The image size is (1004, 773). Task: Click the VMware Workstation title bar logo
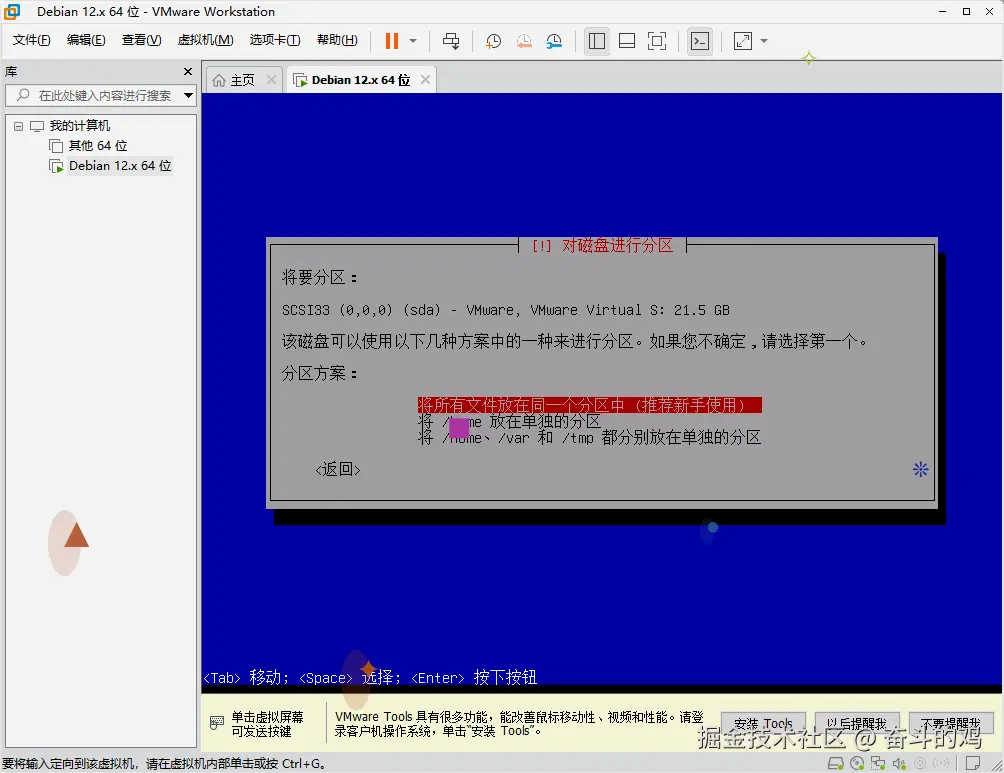click(12, 12)
